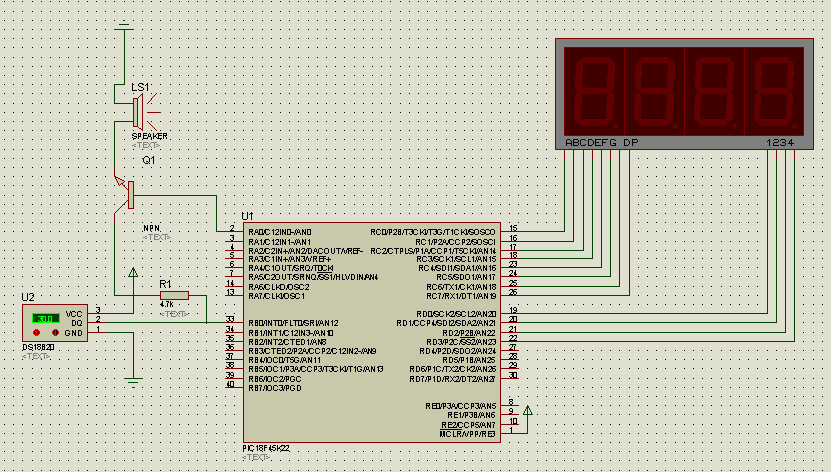Click the RC0 pin label on PIC
This screenshot has width=831, height=472.
(433, 232)
